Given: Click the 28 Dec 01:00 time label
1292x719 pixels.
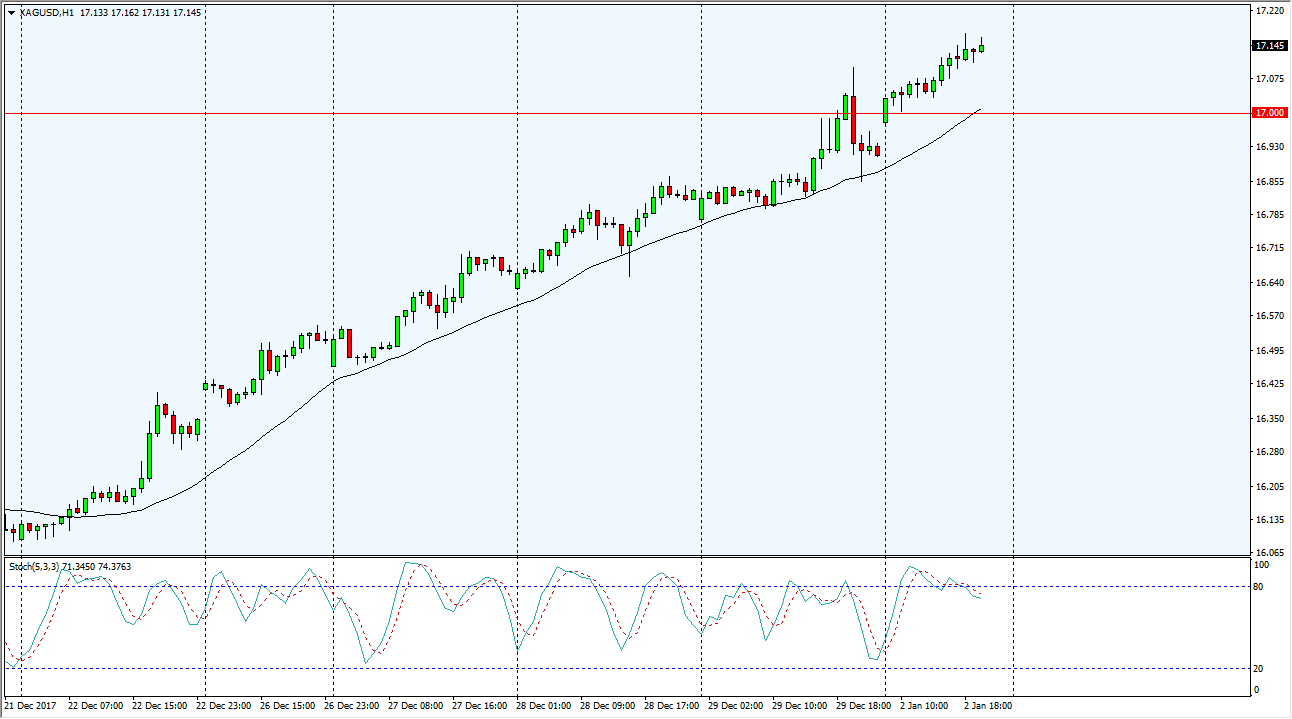Looking at the screenshot, I should pyautogui.click(x=544, y=706).
